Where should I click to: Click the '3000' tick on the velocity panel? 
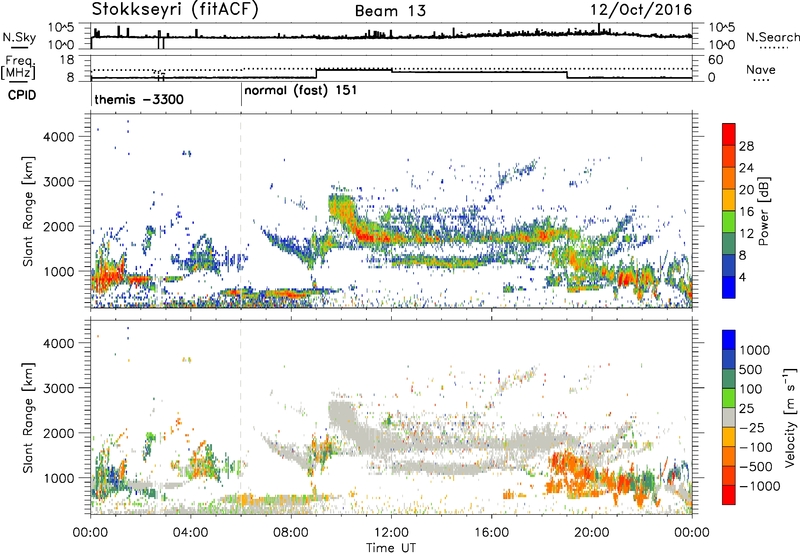pyautogui.click(x=59, y=388)
